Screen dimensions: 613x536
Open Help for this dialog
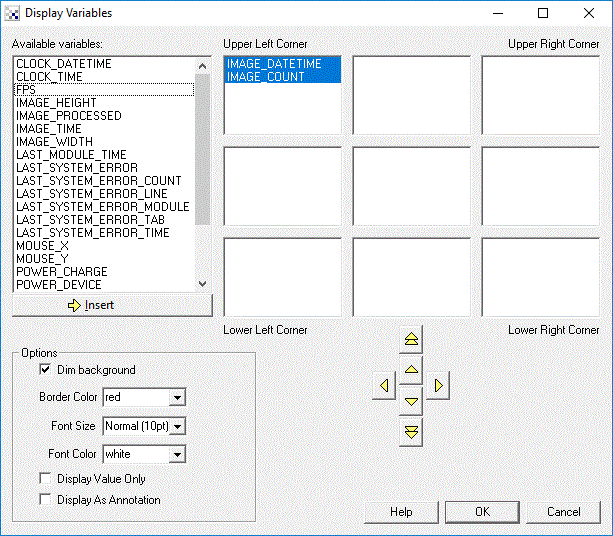401,512
